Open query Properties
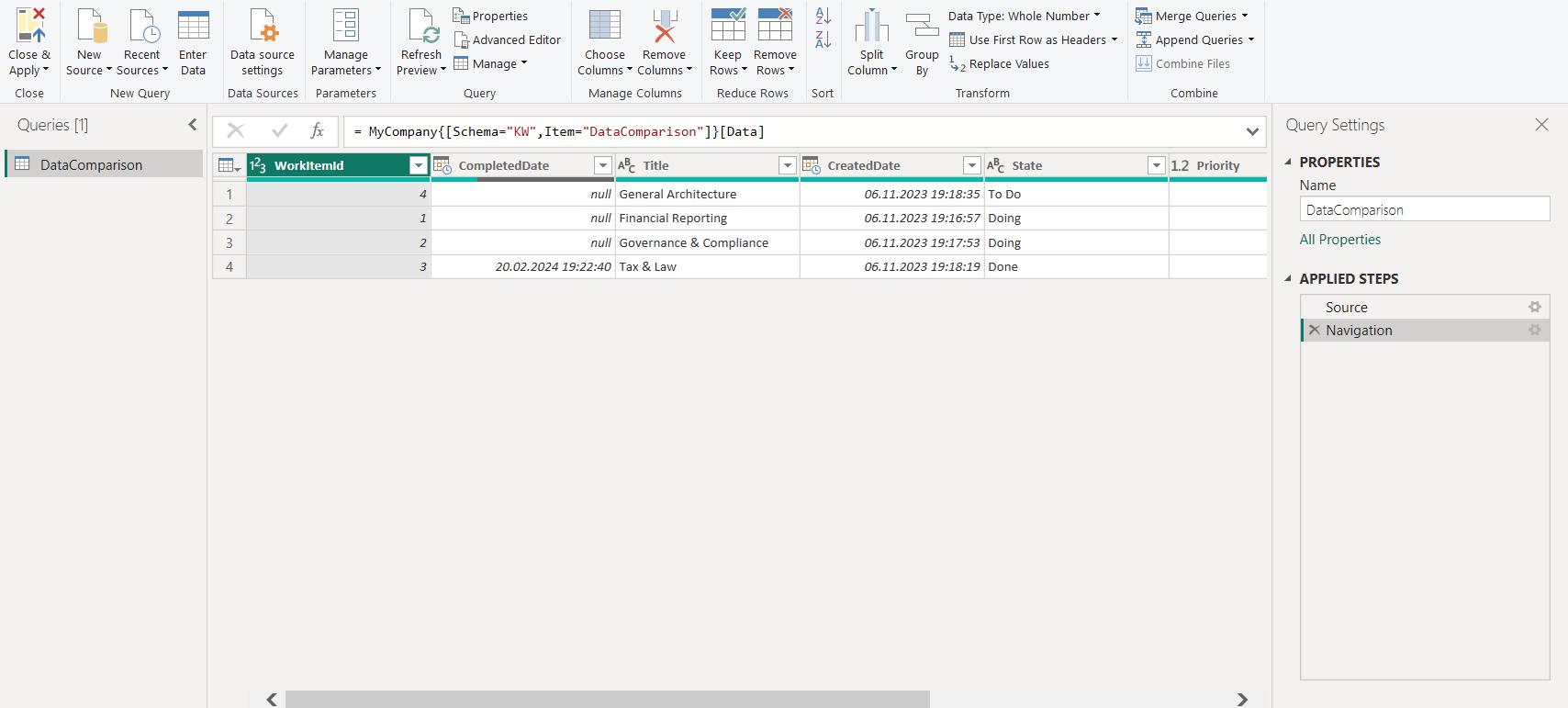Image resolution: width=1568 pixels, height=708 pixels. point(490,16)
